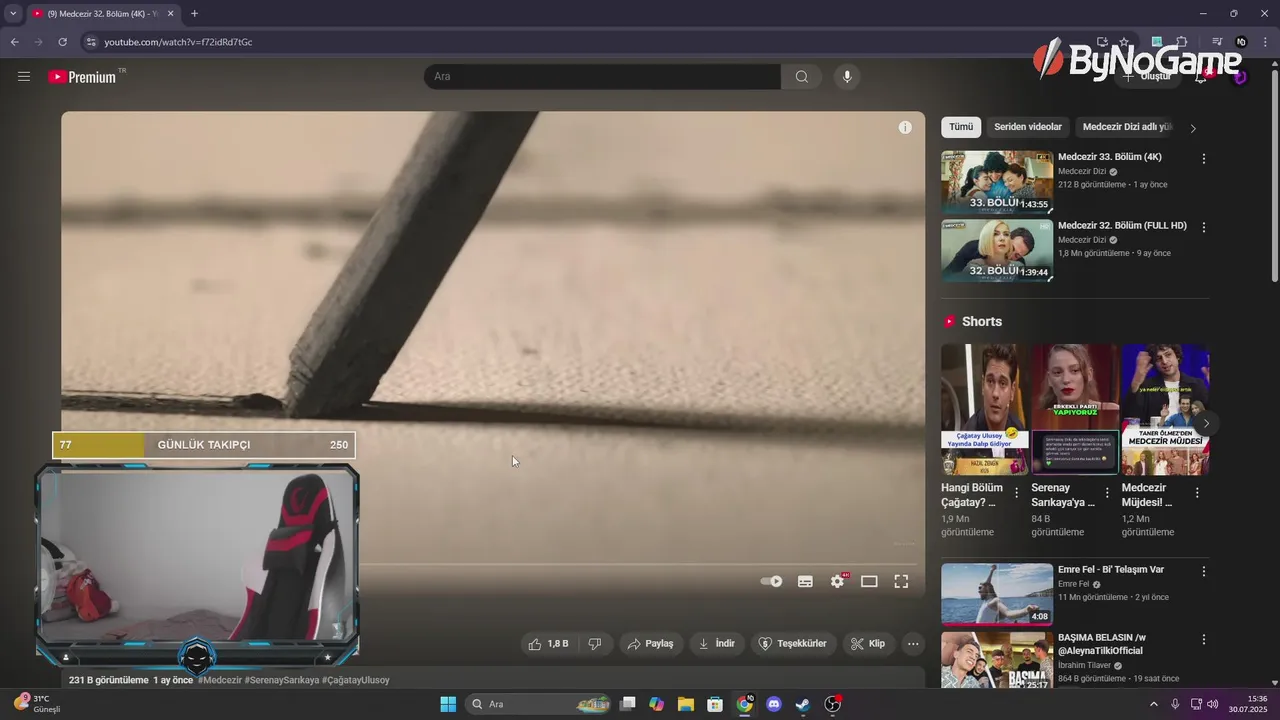The image size is (1280, 720).
Task: Open media controls icon in toolbar
Action: pyautogui.click(x=1217, y=42)
